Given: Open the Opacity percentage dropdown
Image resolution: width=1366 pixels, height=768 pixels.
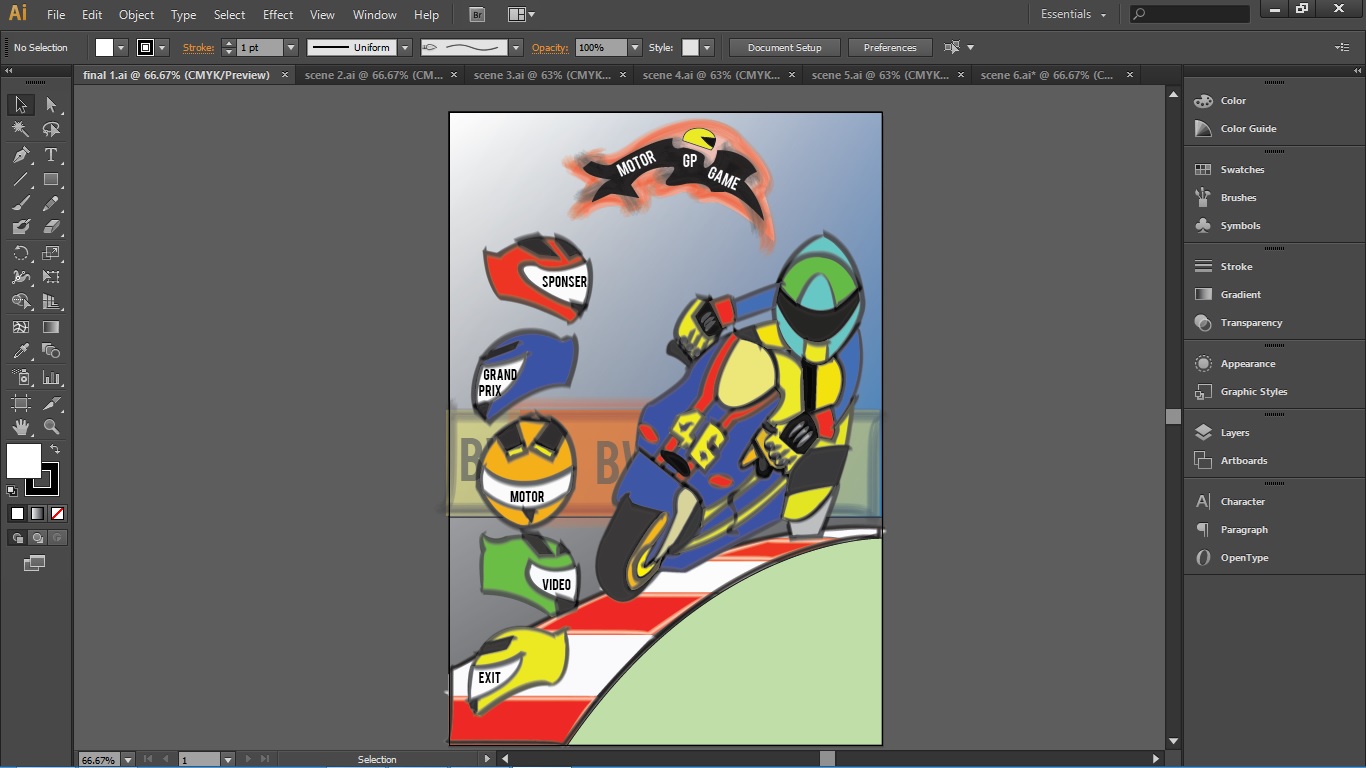Looking at the screenshot, I should [x=635, y=48].
